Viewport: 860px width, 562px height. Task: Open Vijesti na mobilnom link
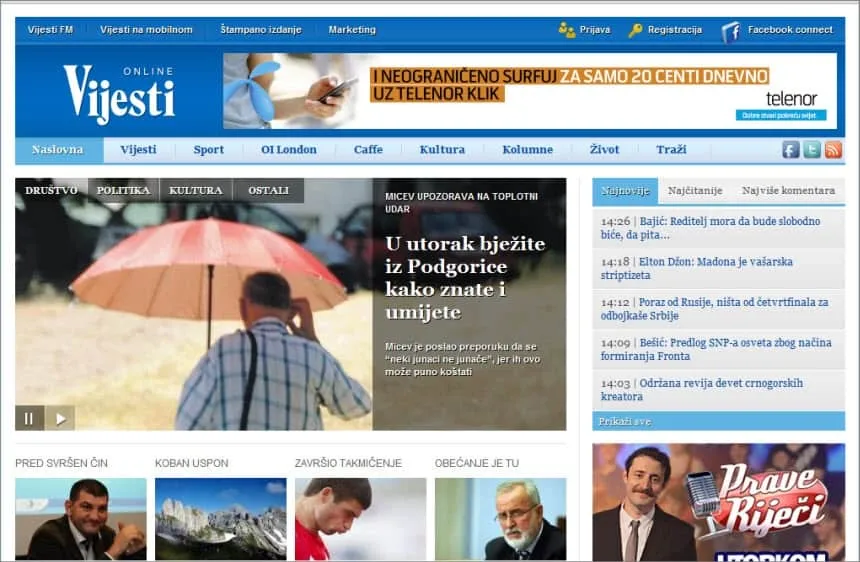[x=146, y=30]
